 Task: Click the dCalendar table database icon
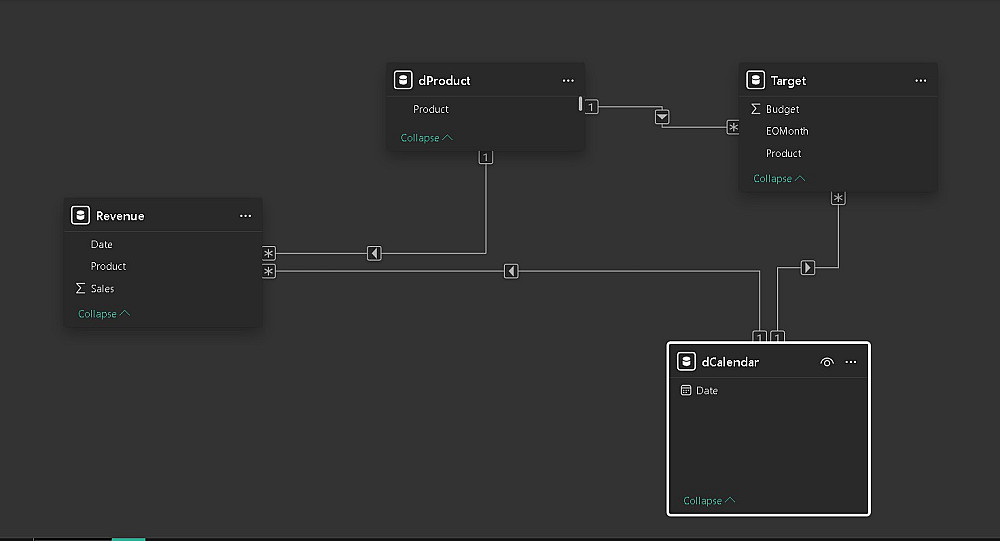click(686, 361)
